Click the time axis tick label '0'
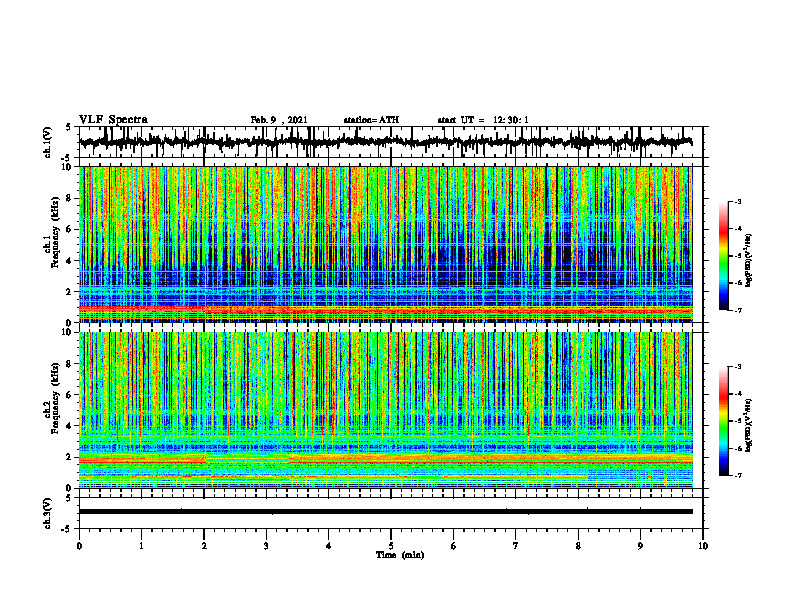This screenshot has width=792, height=612. coord(79,546)
